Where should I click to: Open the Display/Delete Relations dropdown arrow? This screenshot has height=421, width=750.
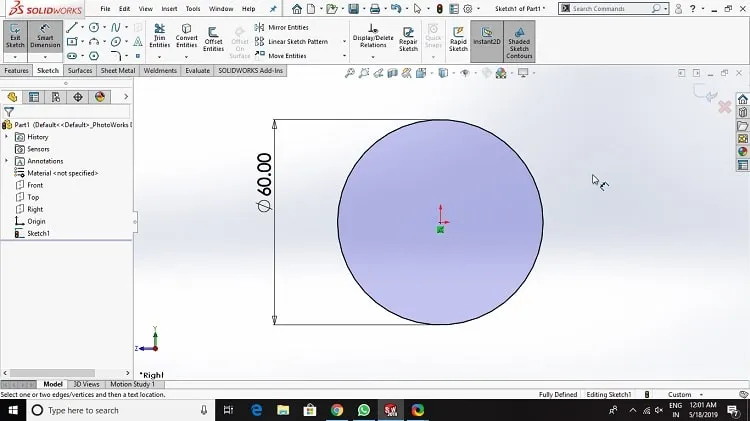373,57
